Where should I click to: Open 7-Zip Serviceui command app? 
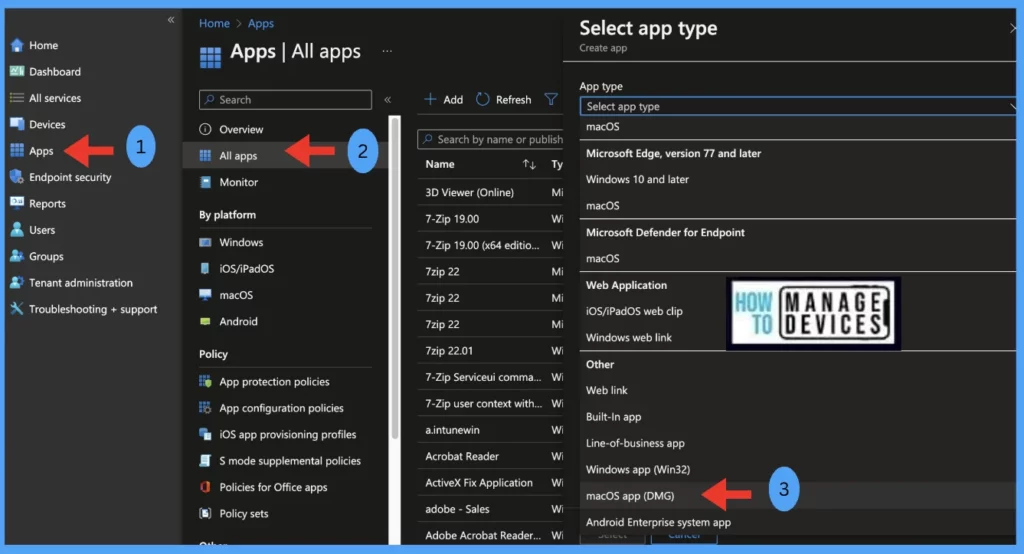(x=483, y=377)
